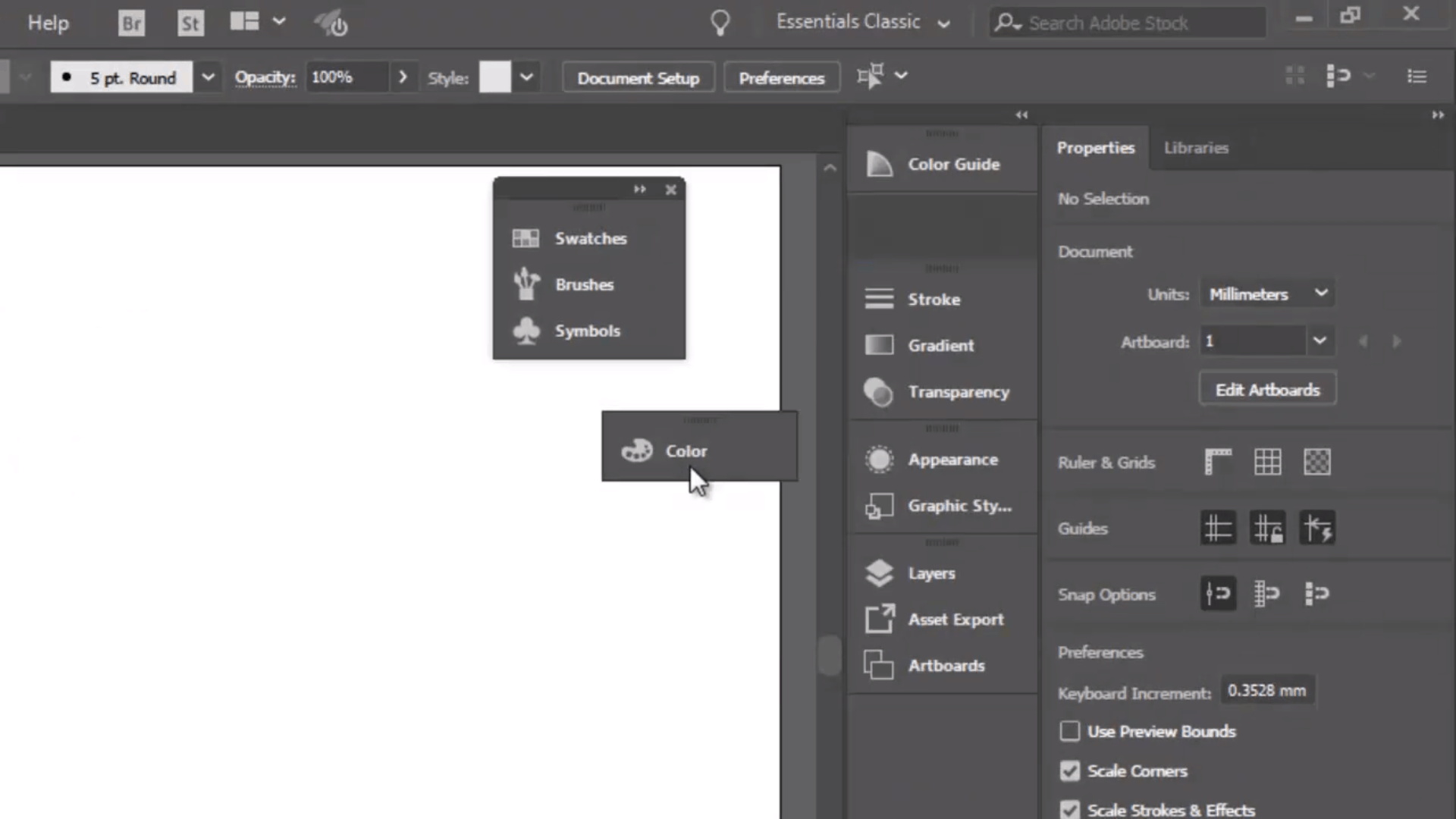Select the 5 pt. Round brush field
The image size is (1456, 819).
[x=121, y=77]
